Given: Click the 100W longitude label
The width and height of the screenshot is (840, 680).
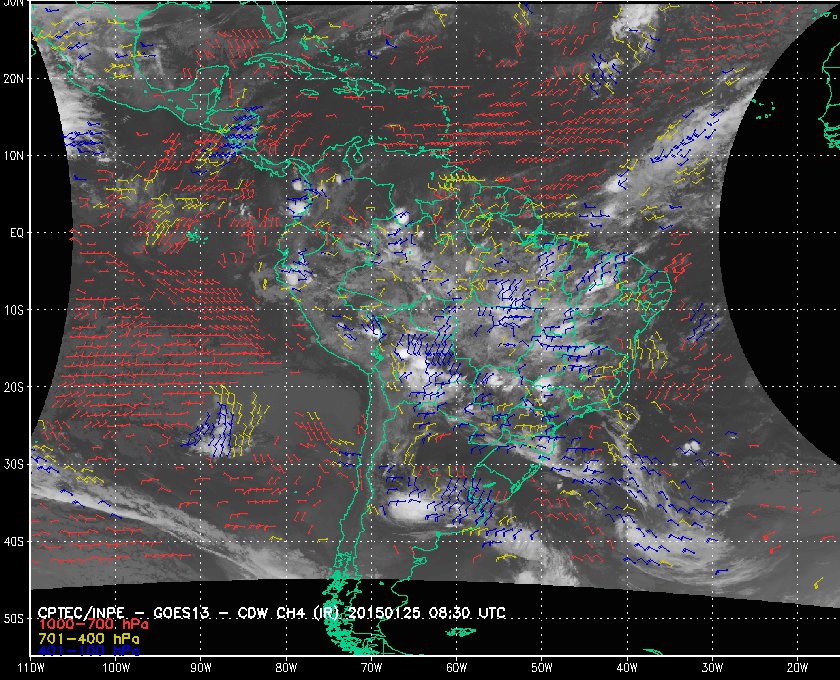Looking at the screenshot, I should point(116,668).
